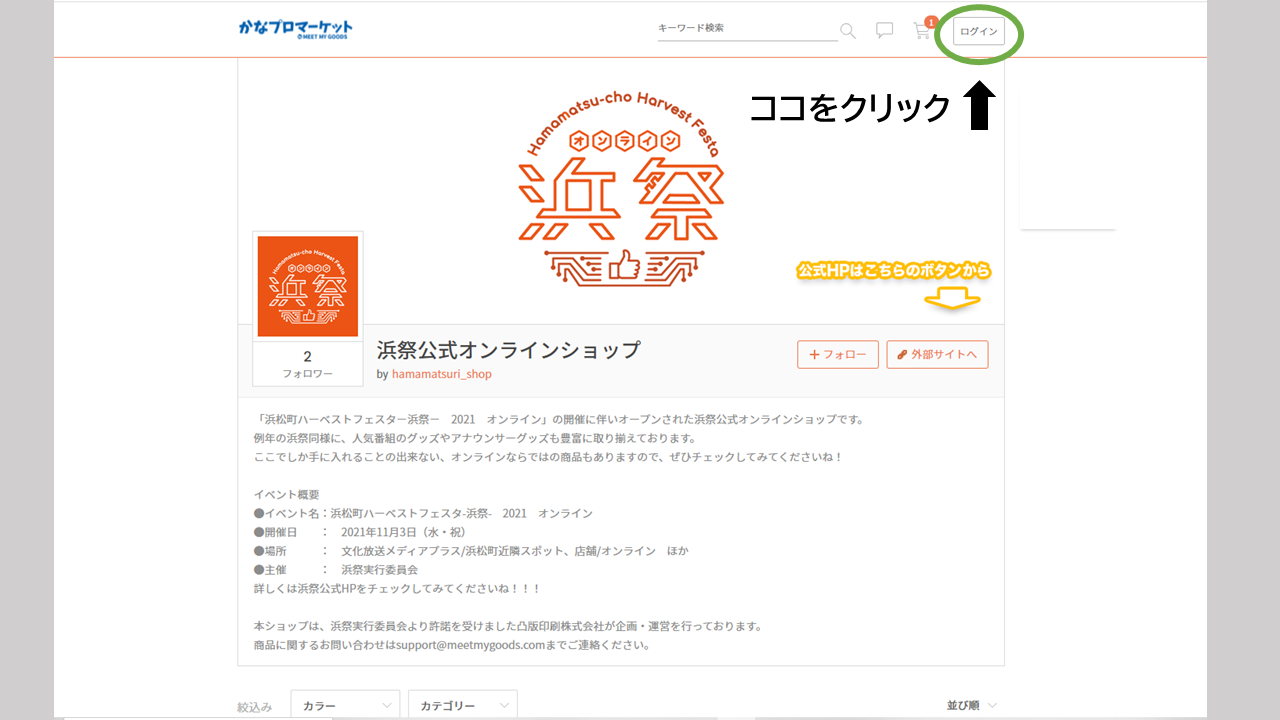
Task: Click the フォロー follow button
Action: tap(838, 354)
